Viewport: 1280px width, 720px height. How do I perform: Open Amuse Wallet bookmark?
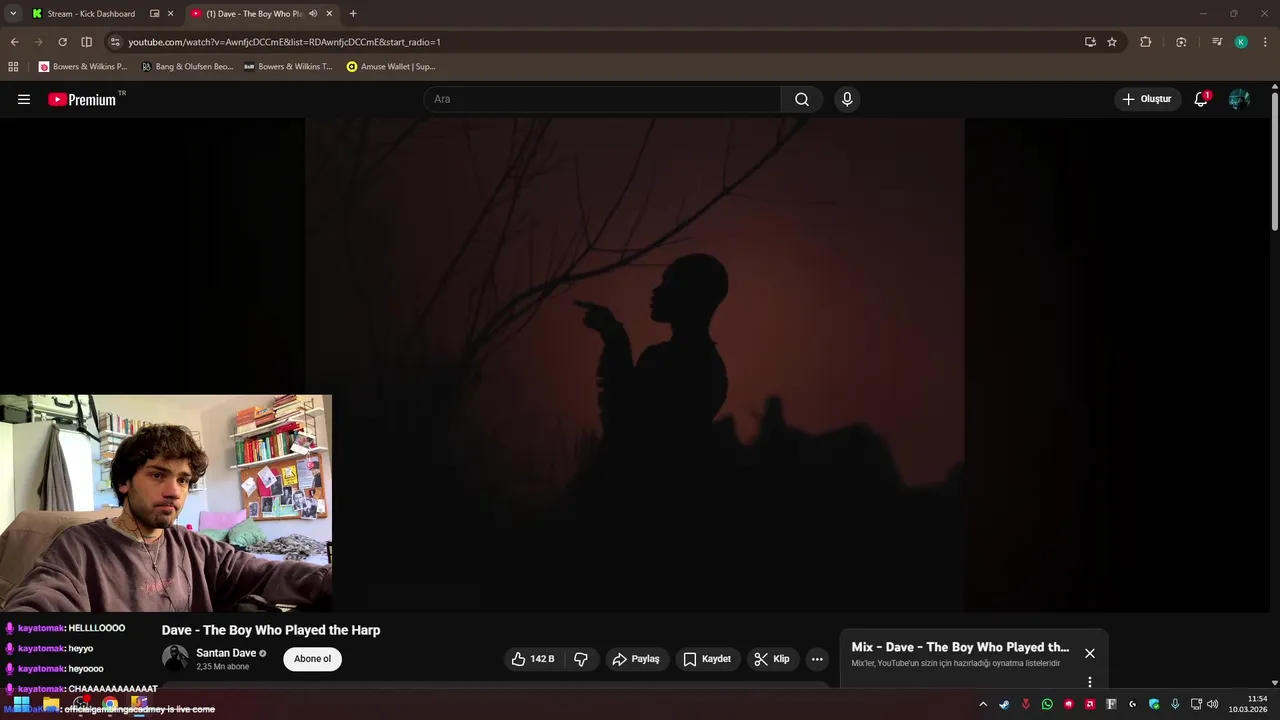click(391, 67)
